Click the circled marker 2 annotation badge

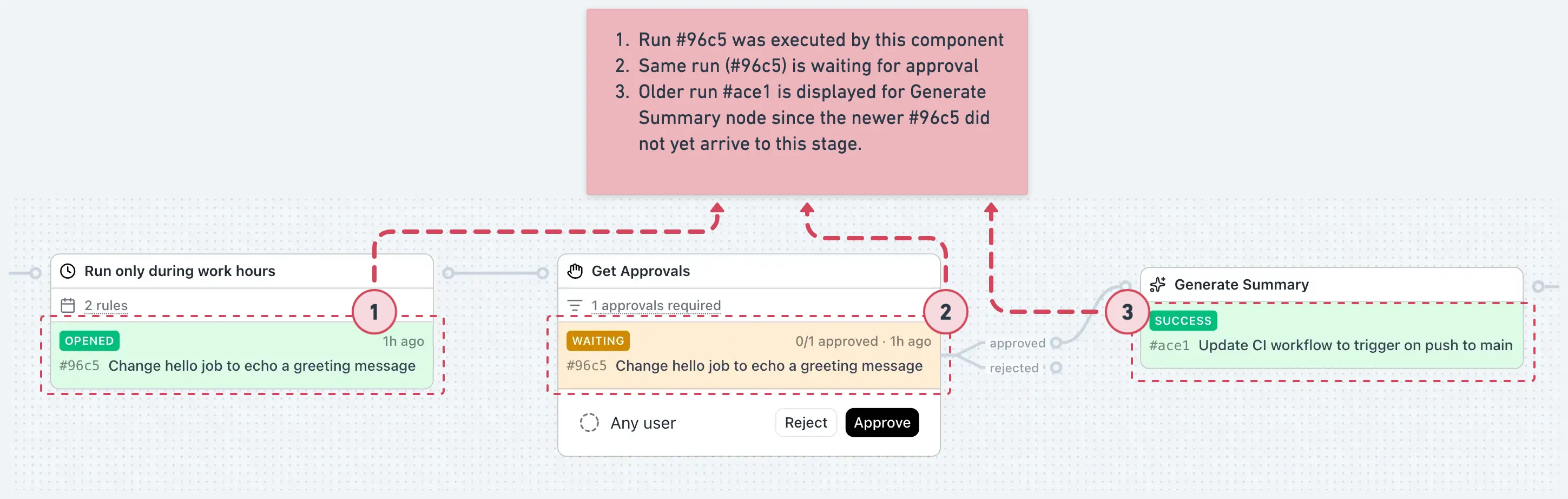[946, 311]
